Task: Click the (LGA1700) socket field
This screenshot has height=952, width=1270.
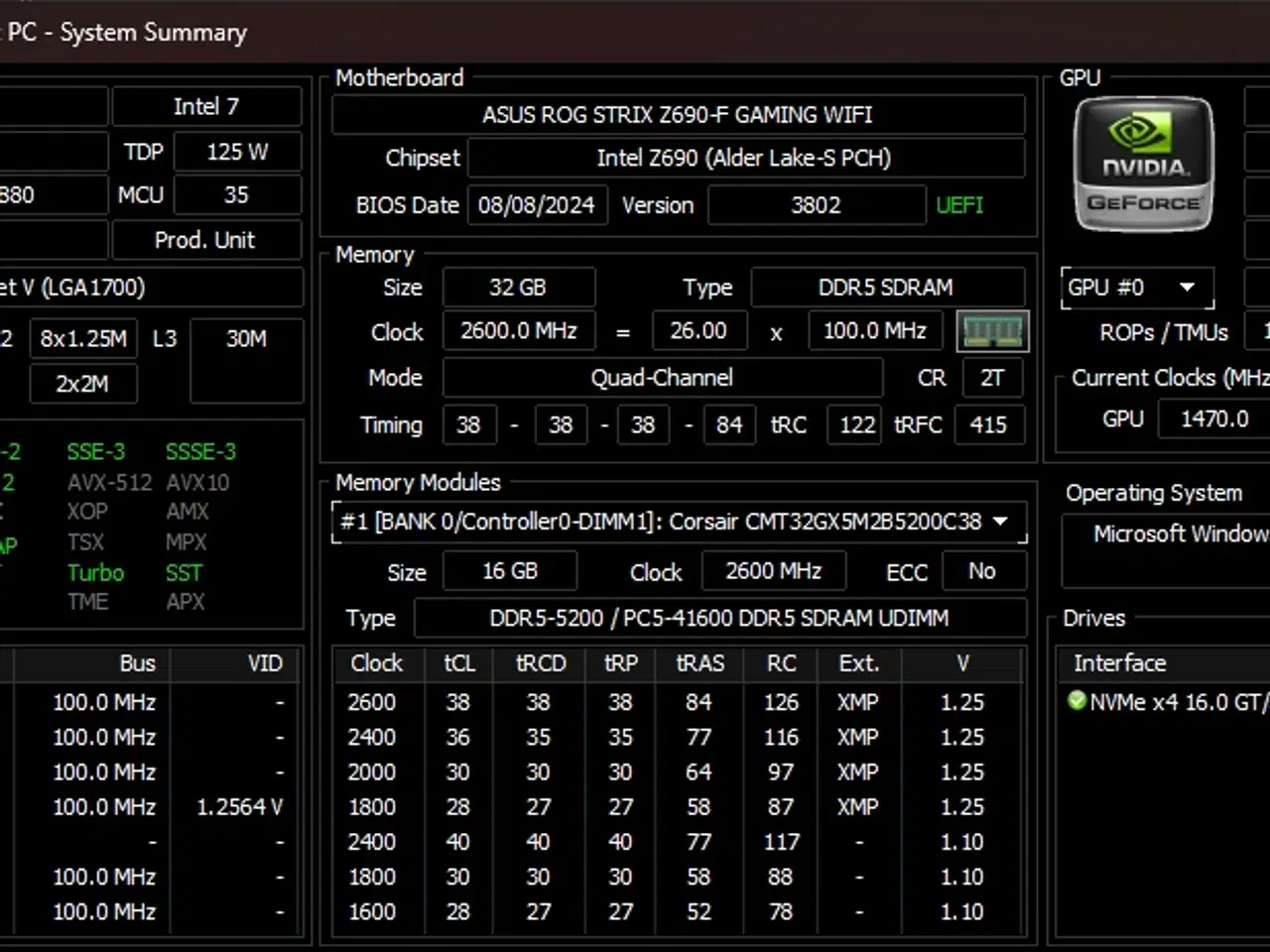Action: coord(149,288)
